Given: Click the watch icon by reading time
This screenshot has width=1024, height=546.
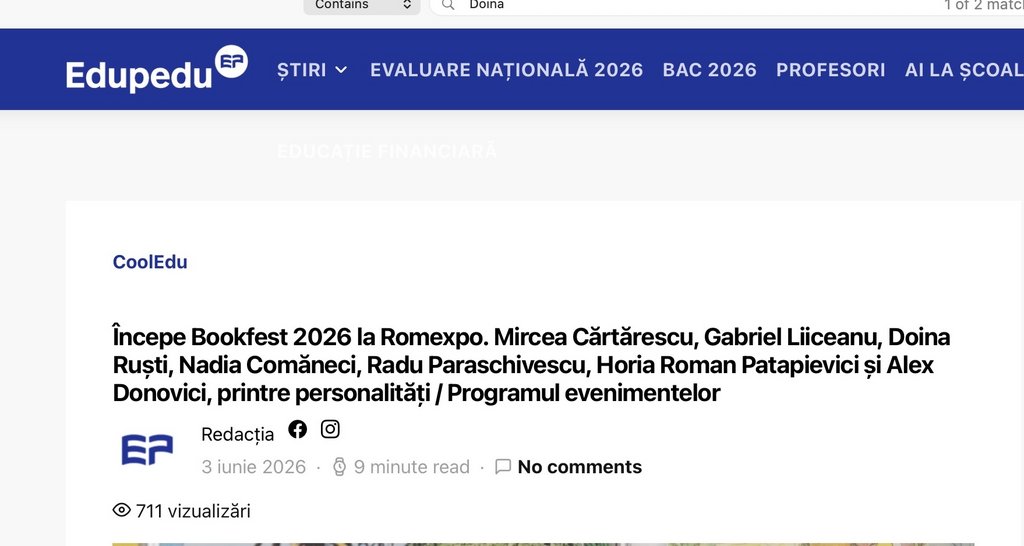Looking at the screenshot, I should point(339,466).
